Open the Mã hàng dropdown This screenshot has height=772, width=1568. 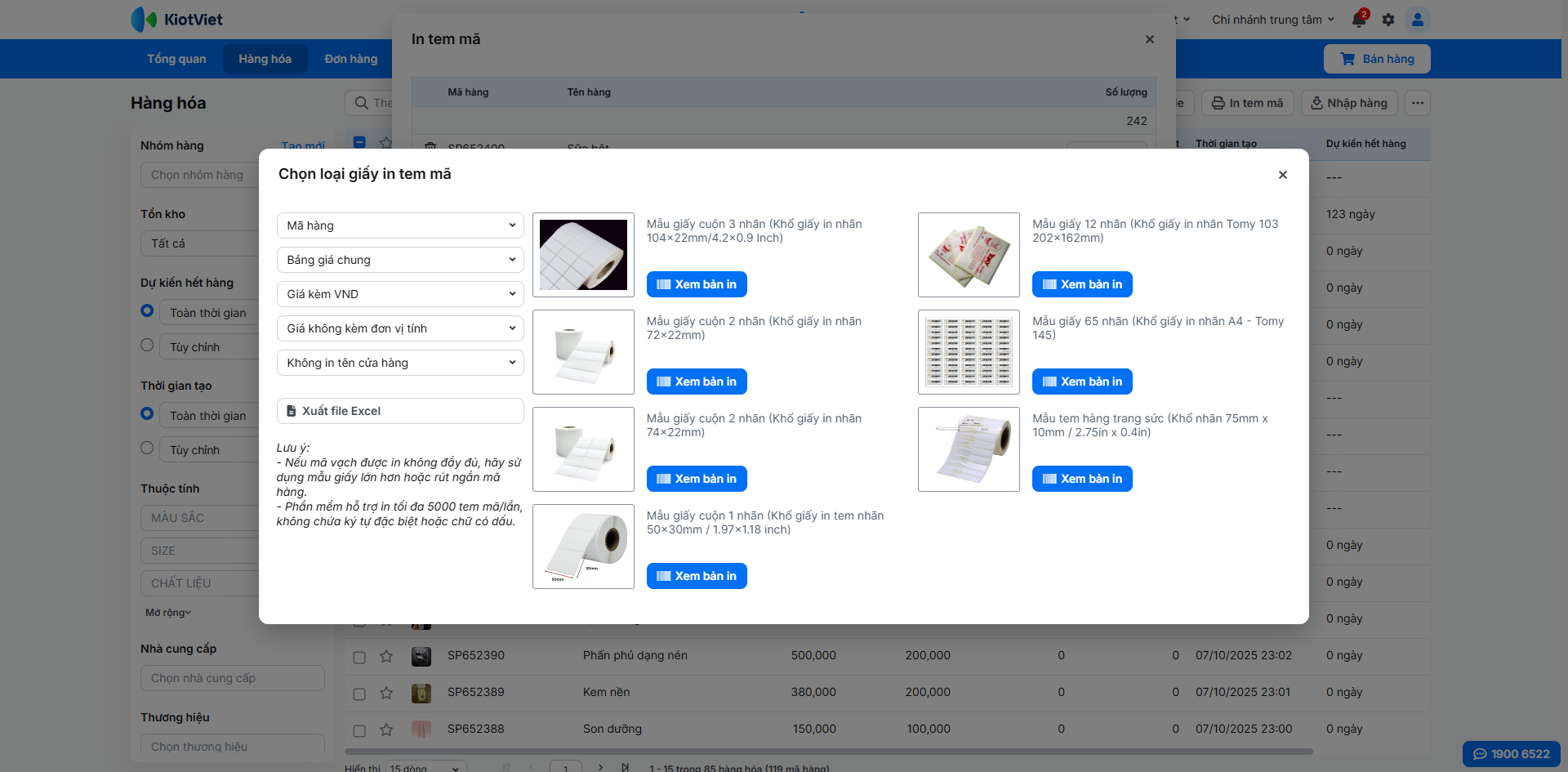(x=400, y=225)
